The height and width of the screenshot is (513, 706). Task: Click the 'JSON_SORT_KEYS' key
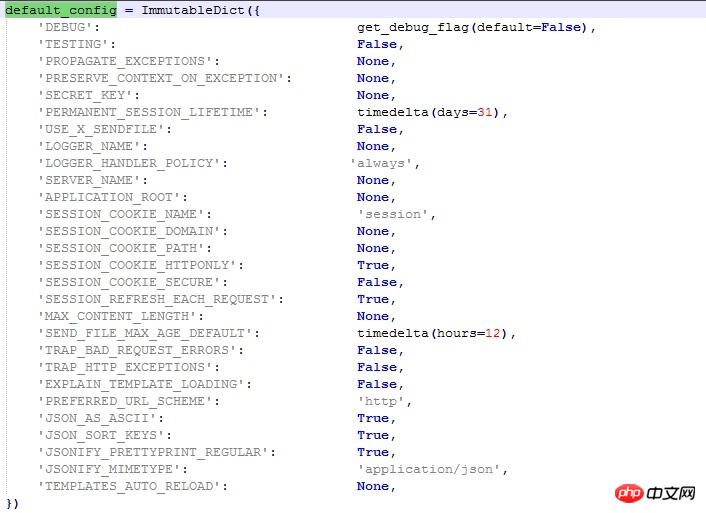click(x=101, y=436)
